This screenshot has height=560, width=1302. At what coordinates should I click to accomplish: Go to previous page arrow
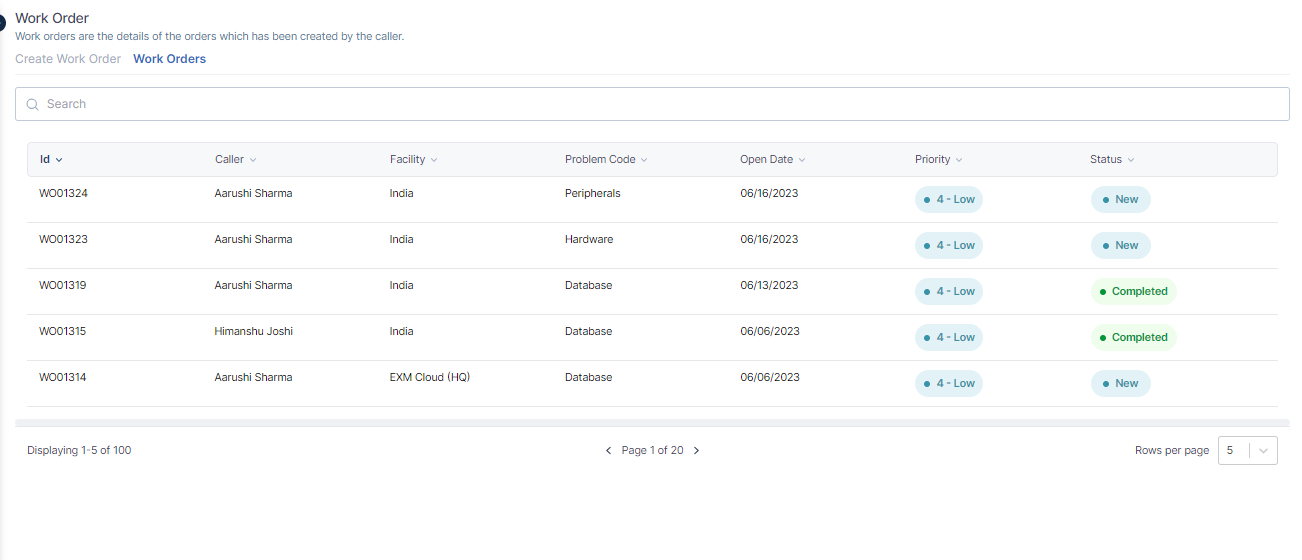point(608,451)
